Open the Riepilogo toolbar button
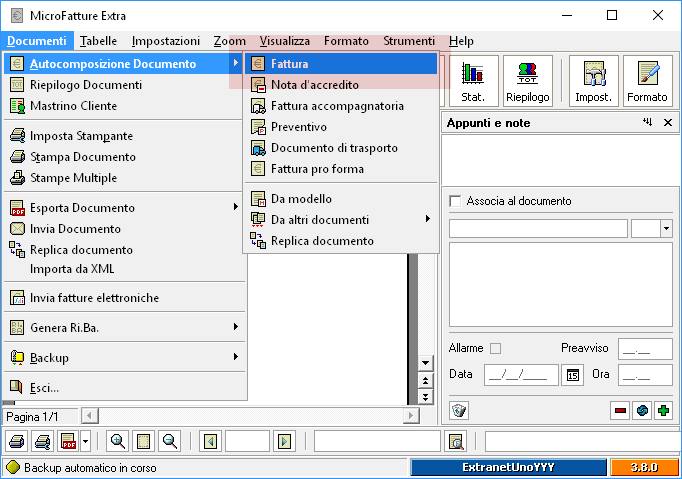This screenshot has height=479, width=682. pos(528,81)
